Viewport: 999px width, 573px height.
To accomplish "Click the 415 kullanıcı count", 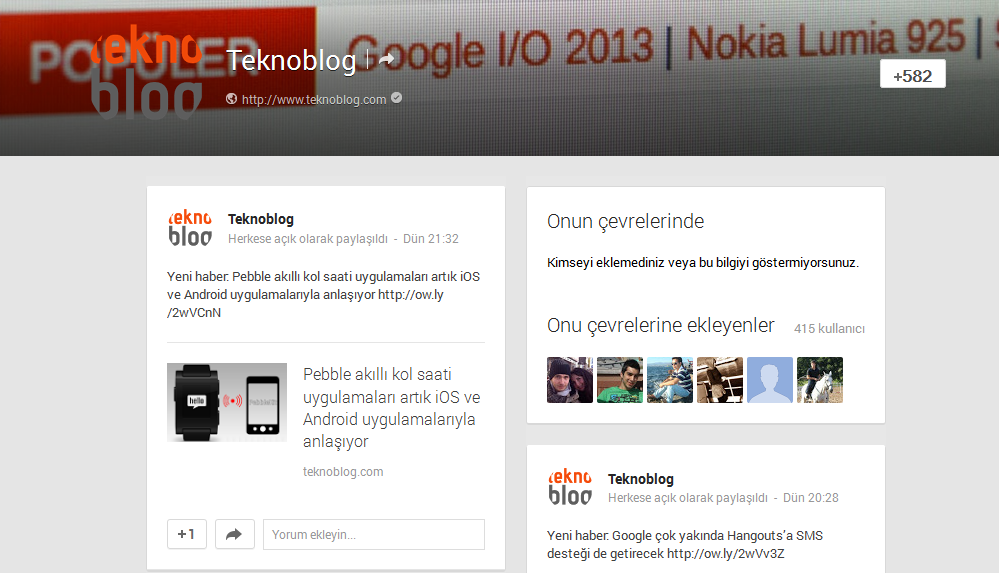I will click(x=829, y=329).
